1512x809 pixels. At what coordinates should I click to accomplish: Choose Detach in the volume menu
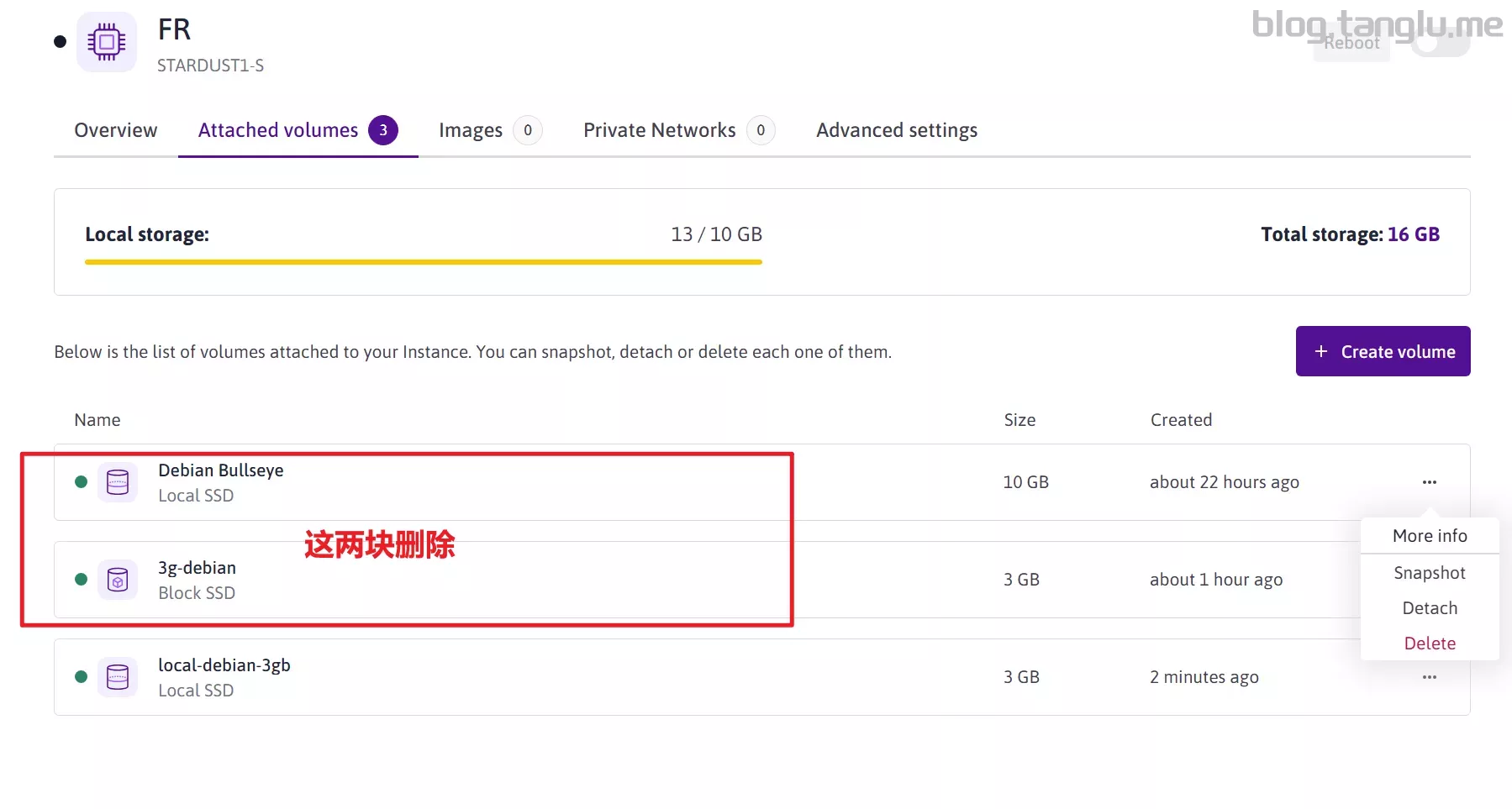(1429, 608)
